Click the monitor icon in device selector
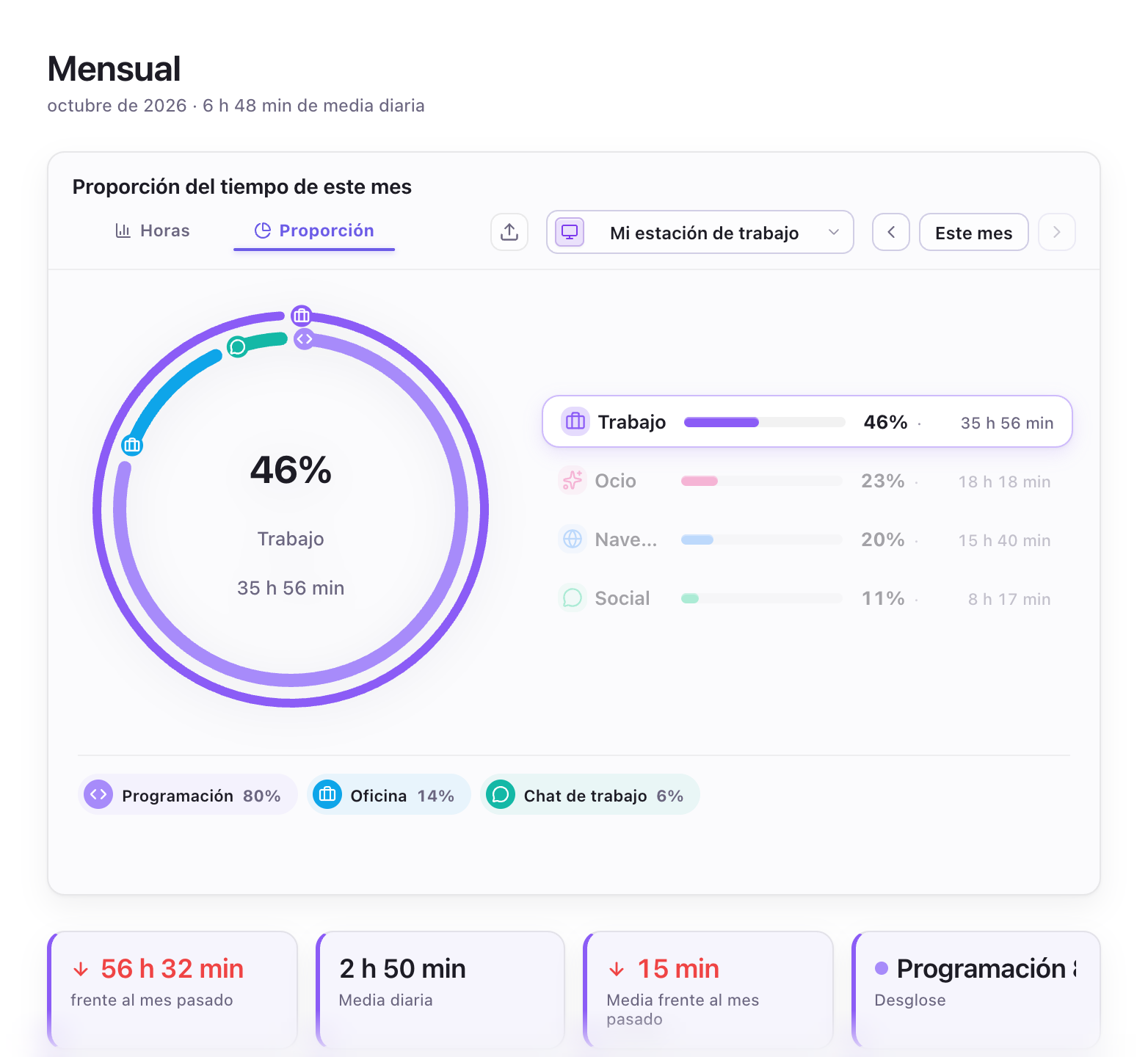Image resolution: width=1148 pixels, height=1057 pixels. tap(570, 232)
